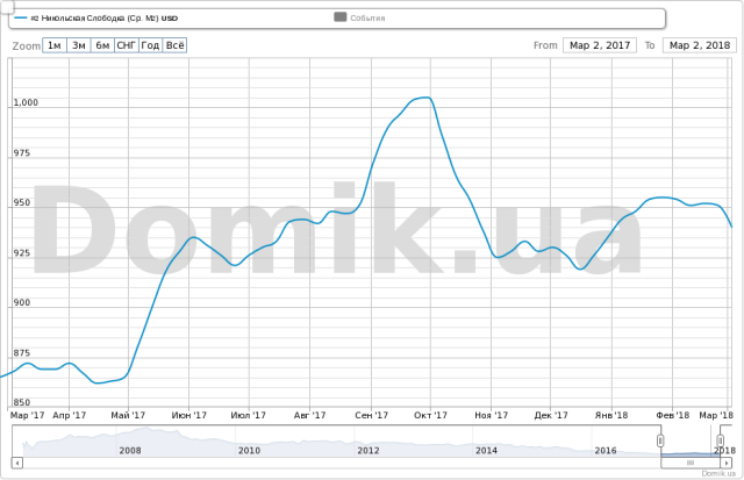Screen dimensions: 744x480
Task: Click the 850 y-axis value
Action: tap(21, 403)
